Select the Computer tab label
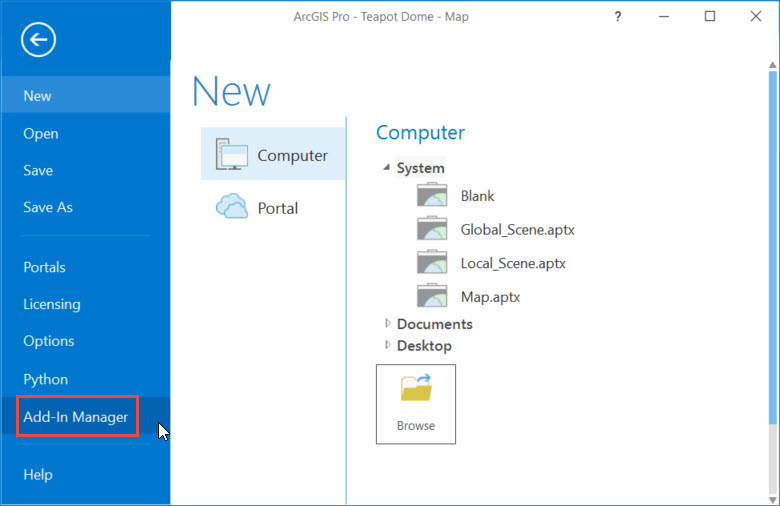The image size is (780, 506). click(292, 155)
